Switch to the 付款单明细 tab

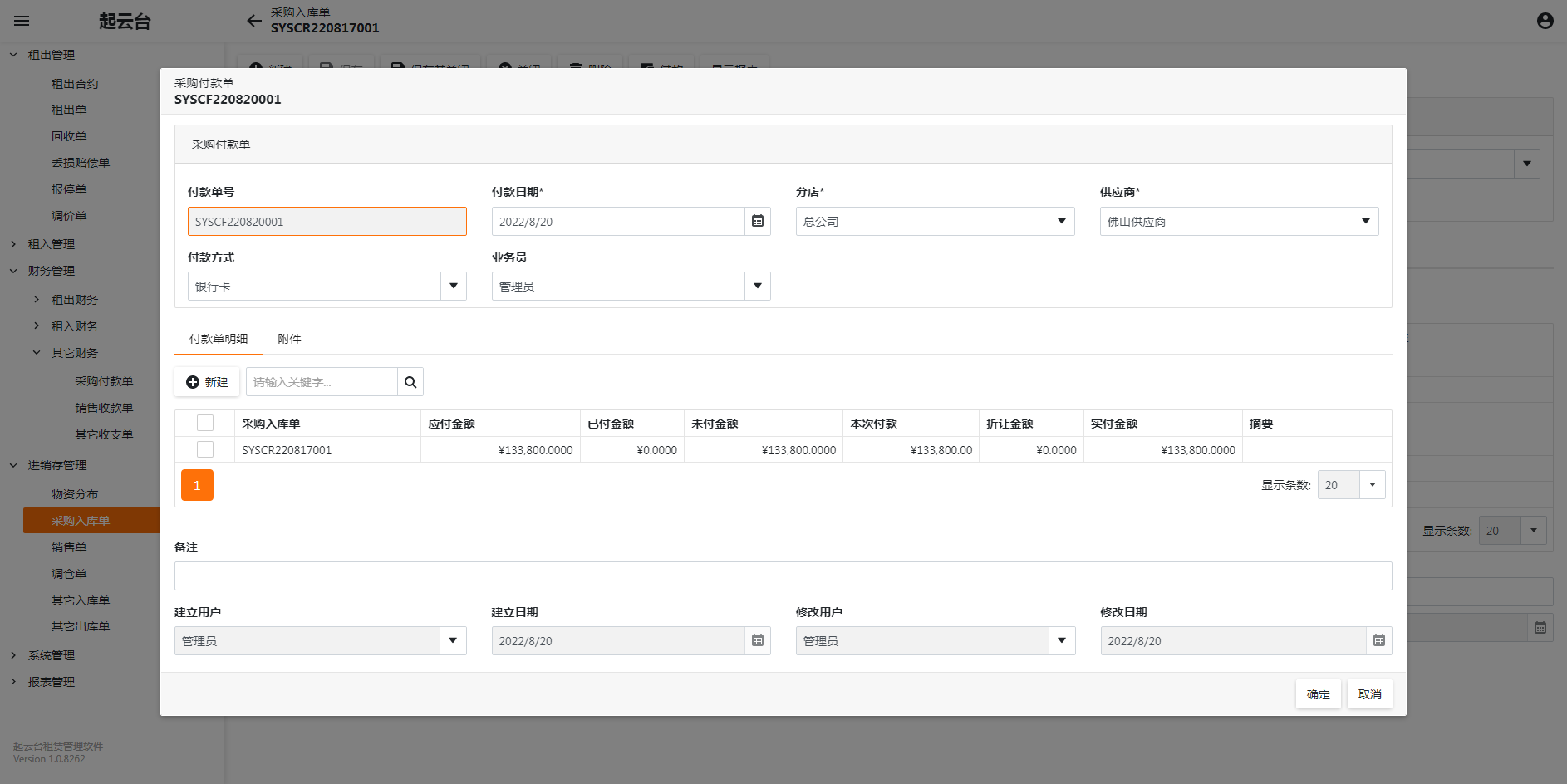click(x=219, y=339)
